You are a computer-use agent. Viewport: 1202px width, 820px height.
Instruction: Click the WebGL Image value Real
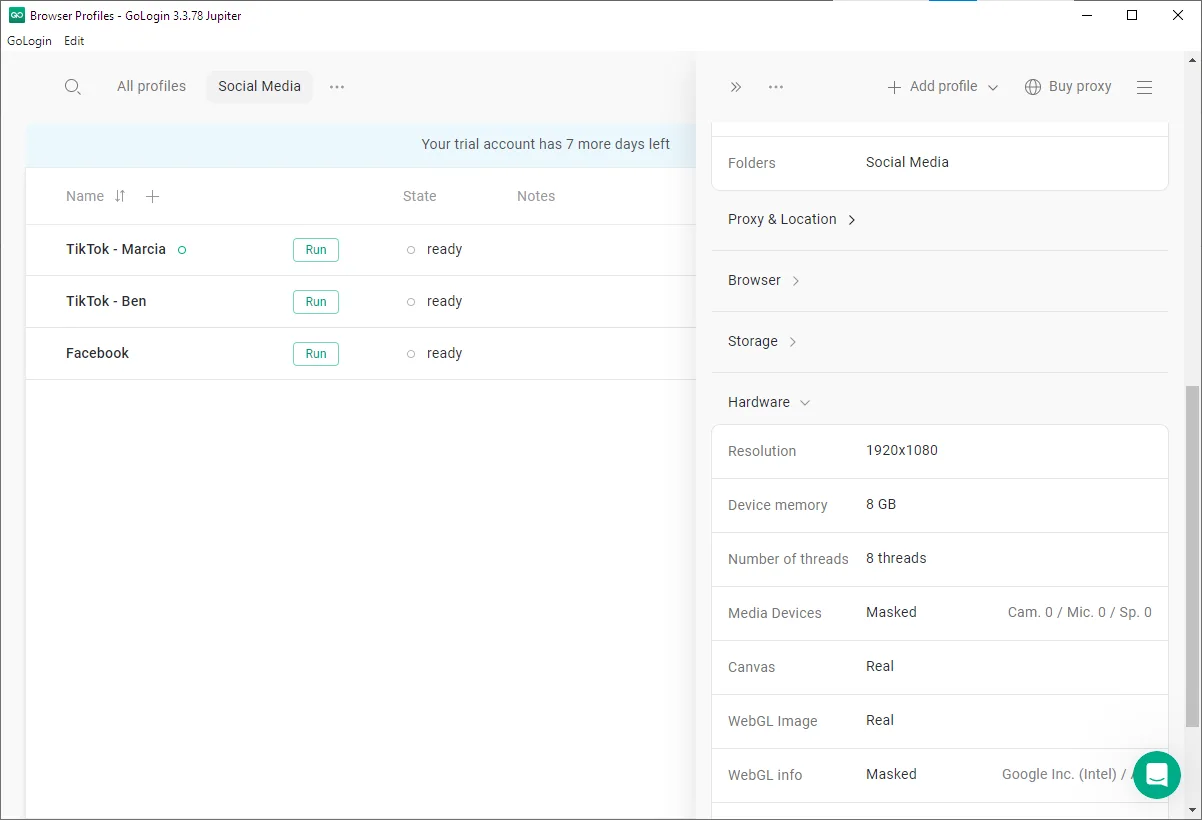point(880,721)
